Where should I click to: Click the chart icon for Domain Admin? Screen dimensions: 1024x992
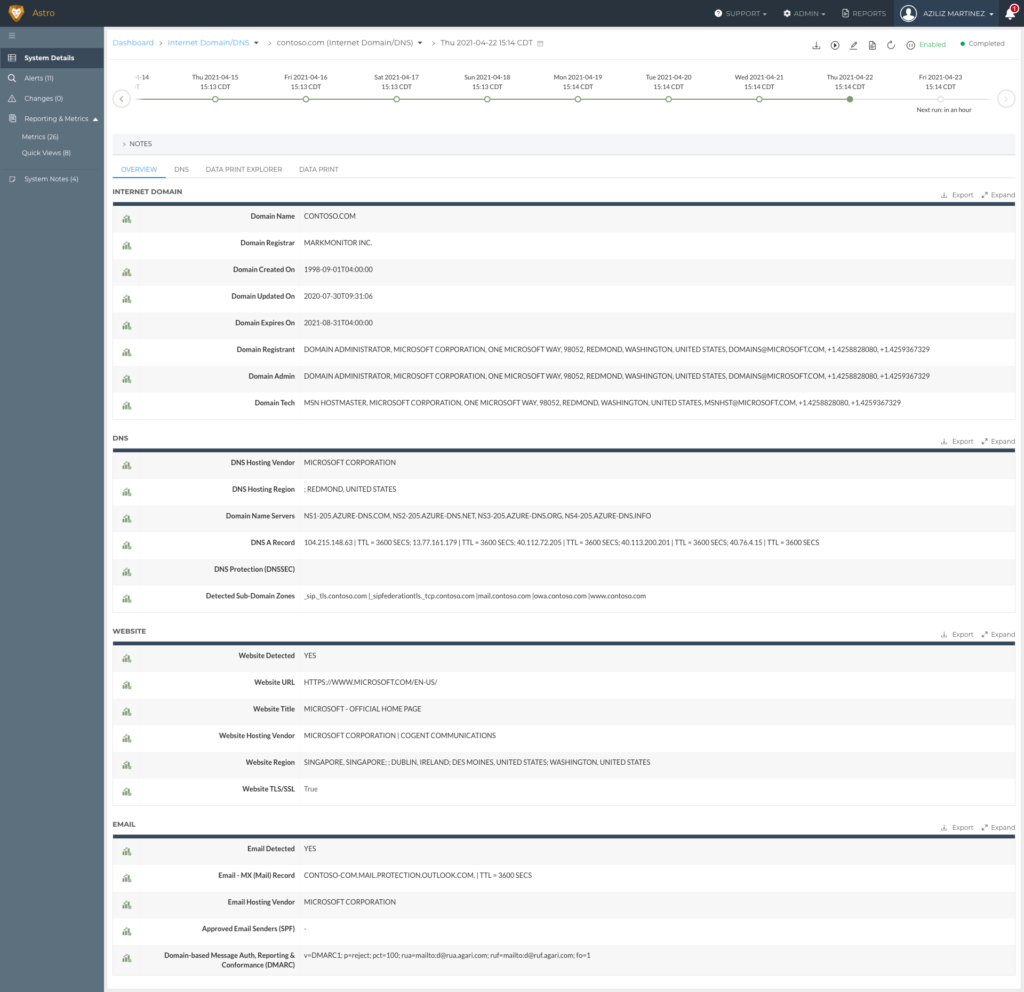click(127, 379)
